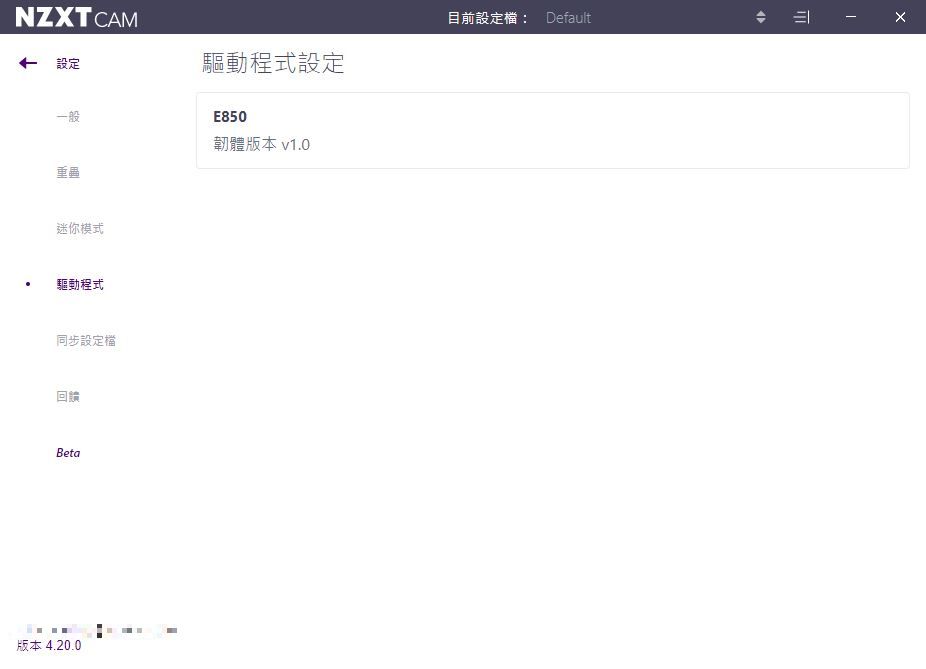Open the 一般 settings section
This screenshot has height=669, width=926.
tap(68, 116)
